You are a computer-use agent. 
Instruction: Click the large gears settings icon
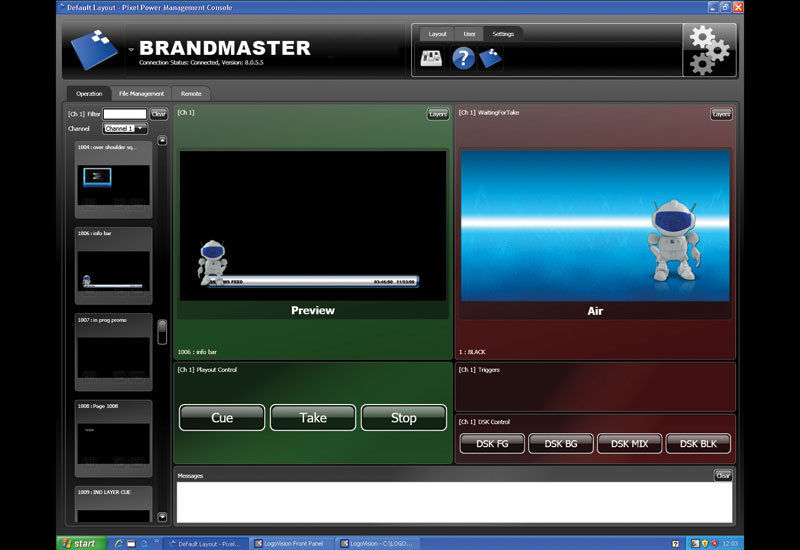point(709,50)
